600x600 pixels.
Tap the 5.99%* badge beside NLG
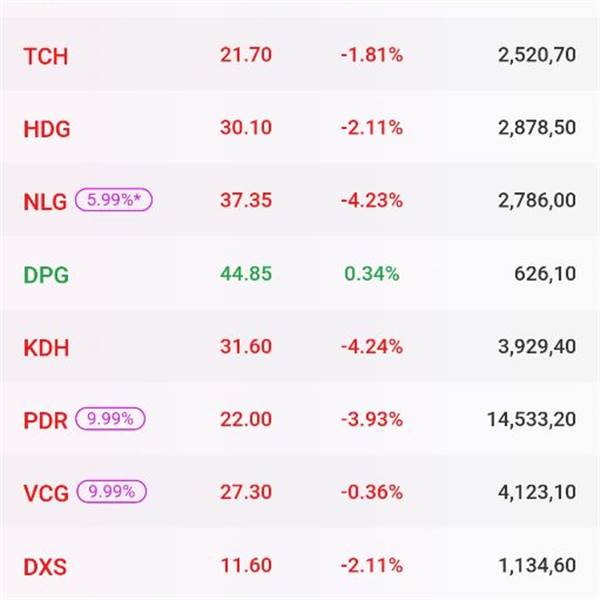(x=113, y=200)
